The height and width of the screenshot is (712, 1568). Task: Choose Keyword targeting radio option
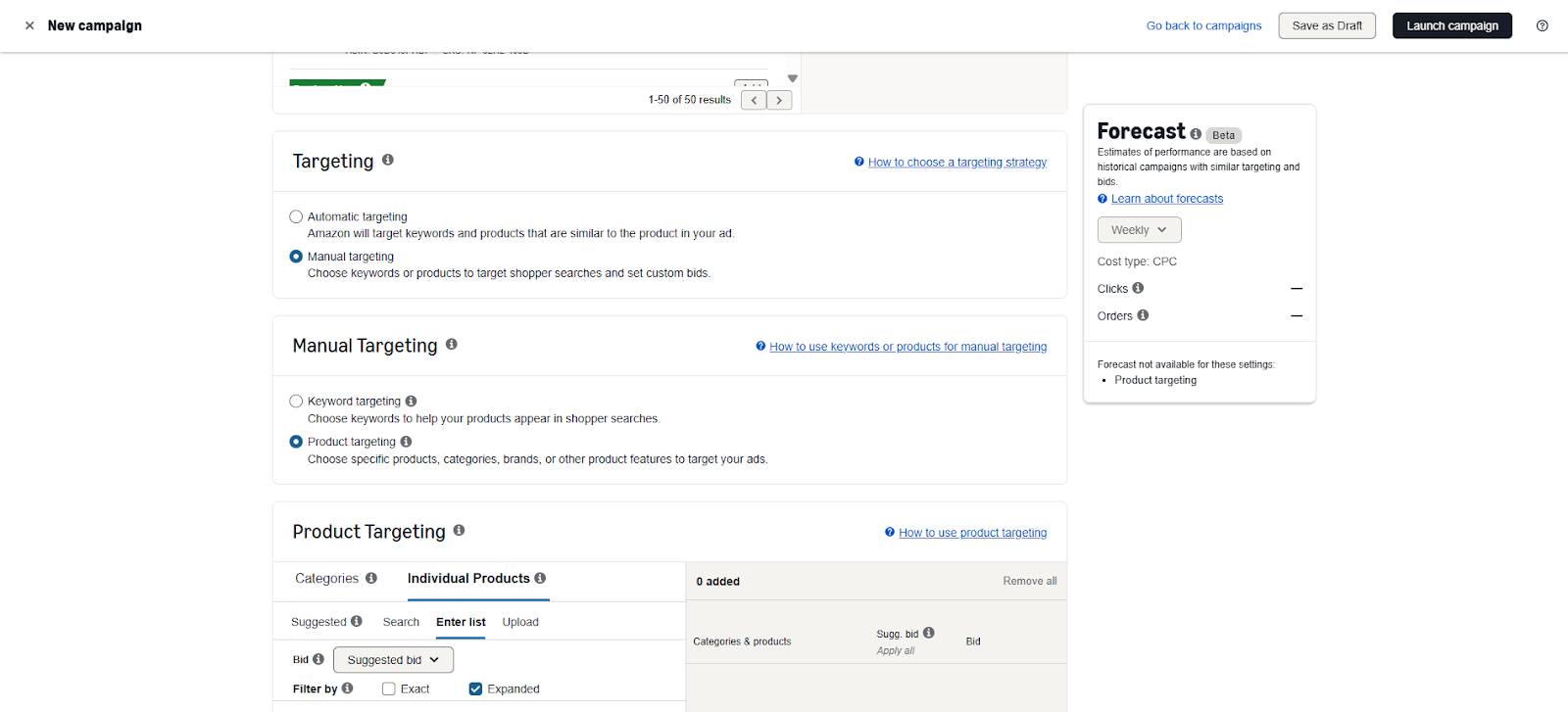click(296, 401)
